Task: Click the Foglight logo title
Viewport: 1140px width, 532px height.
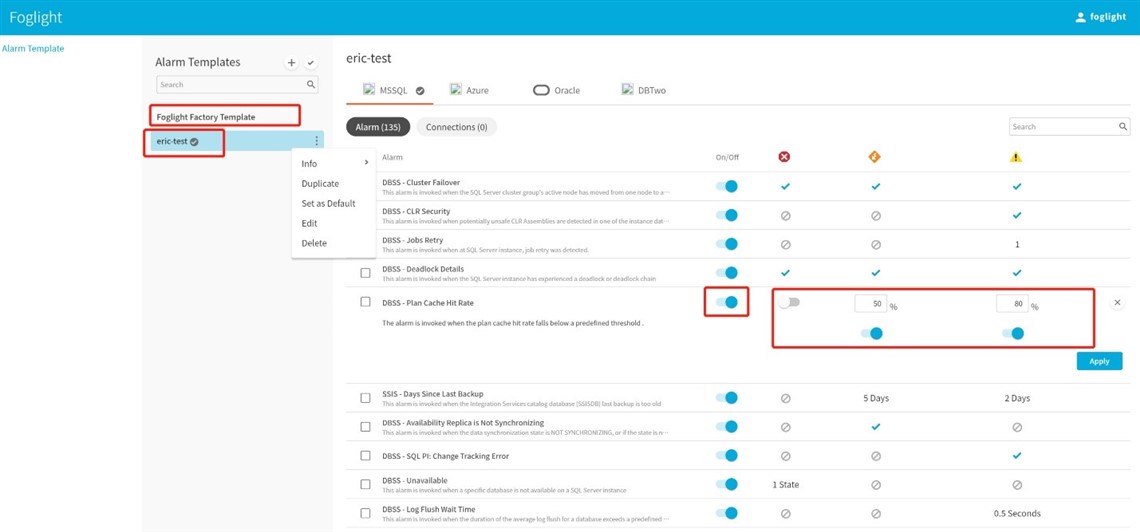Action: coord(36,17)
